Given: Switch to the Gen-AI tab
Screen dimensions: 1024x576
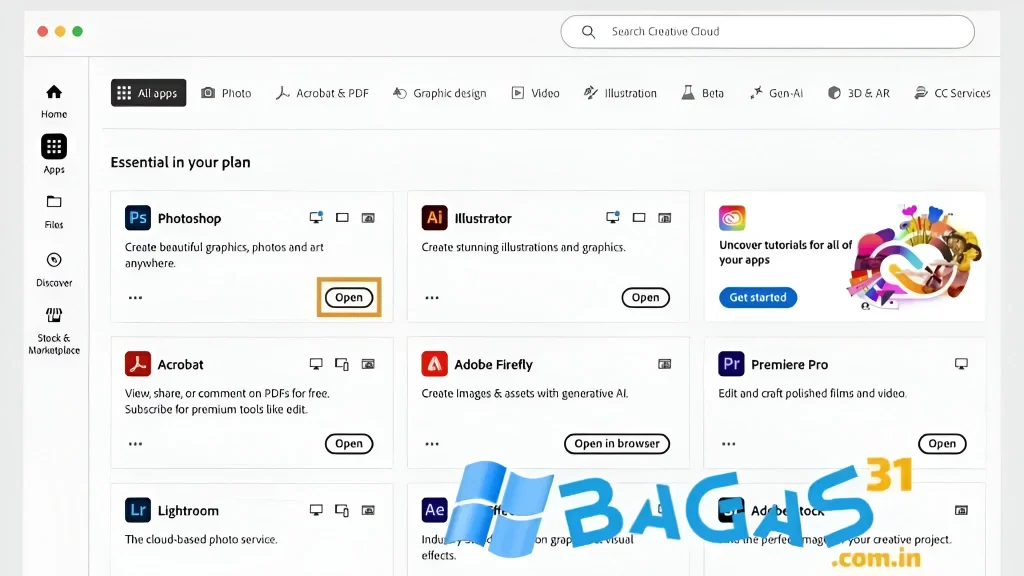Looking at the screenshot, I should click(776, 93).
